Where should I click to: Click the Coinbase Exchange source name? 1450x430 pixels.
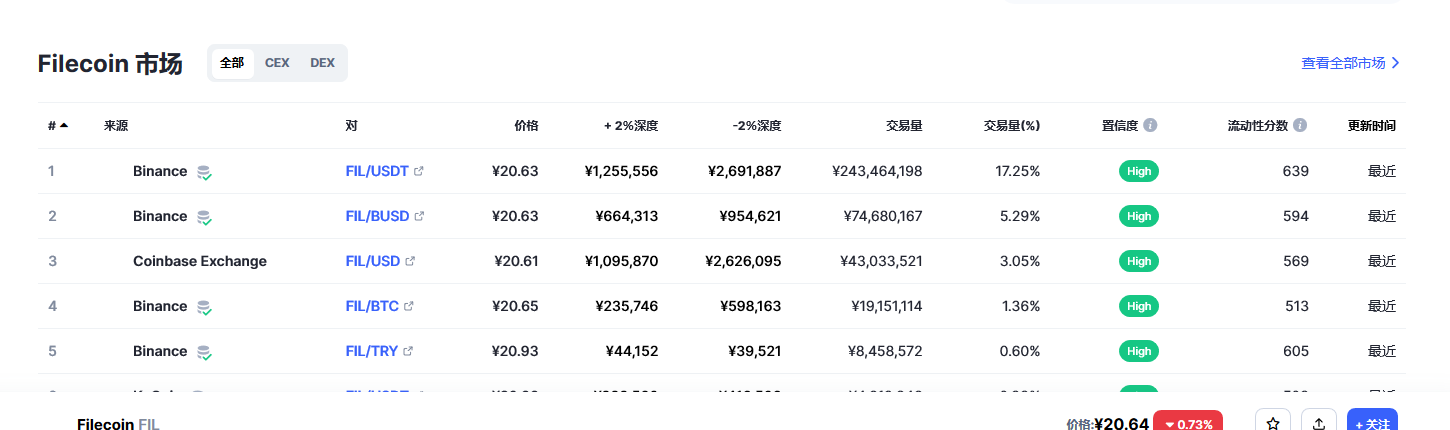coord(200,261)
